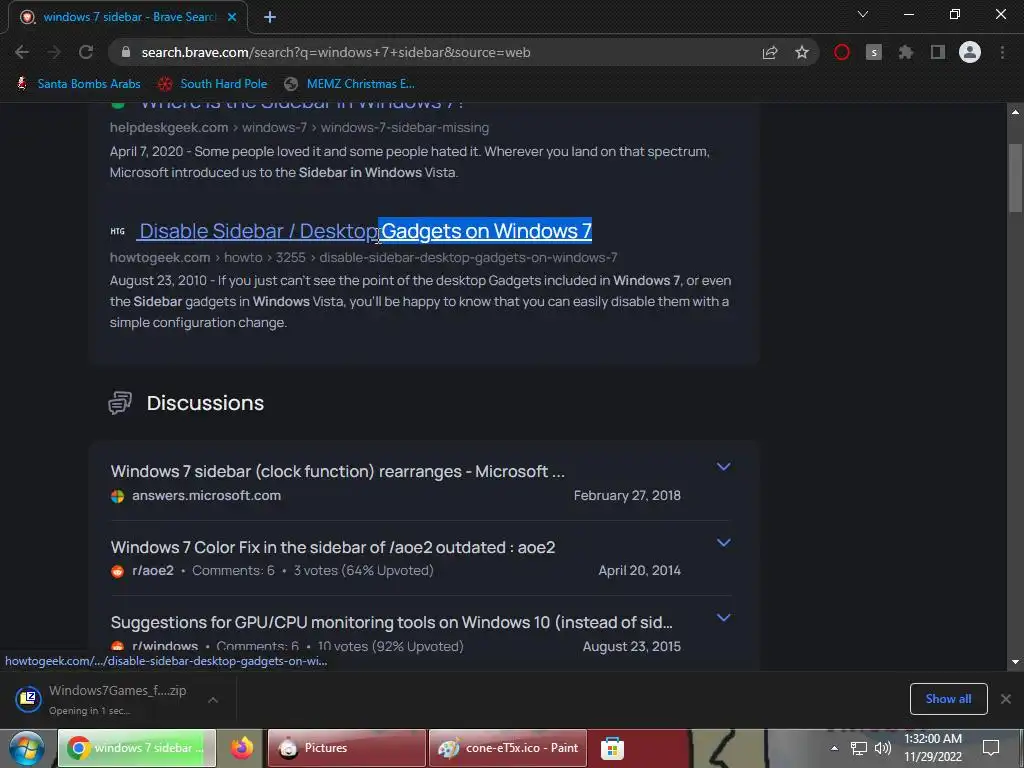Click the howtogeek.com breadcrumb URL

coord(363,257)
